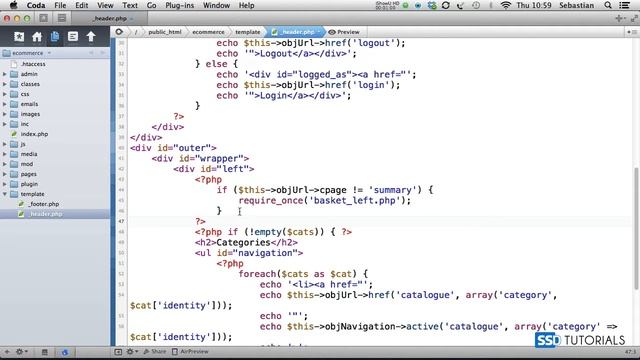
Task: Open the Navigator sidebar panel icon
Action: point(73,37)
